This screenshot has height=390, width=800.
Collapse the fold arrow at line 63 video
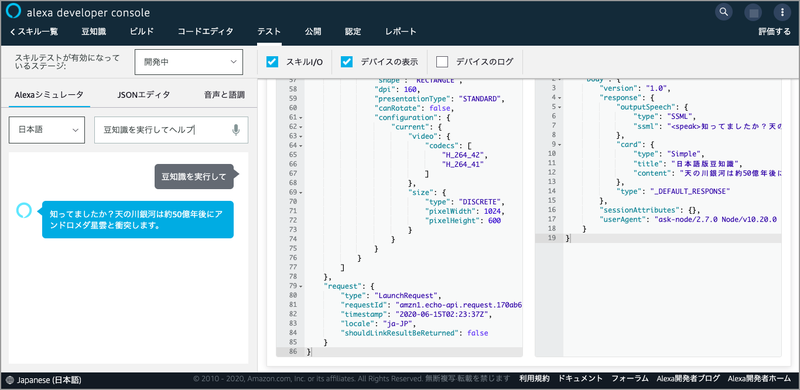301,136
